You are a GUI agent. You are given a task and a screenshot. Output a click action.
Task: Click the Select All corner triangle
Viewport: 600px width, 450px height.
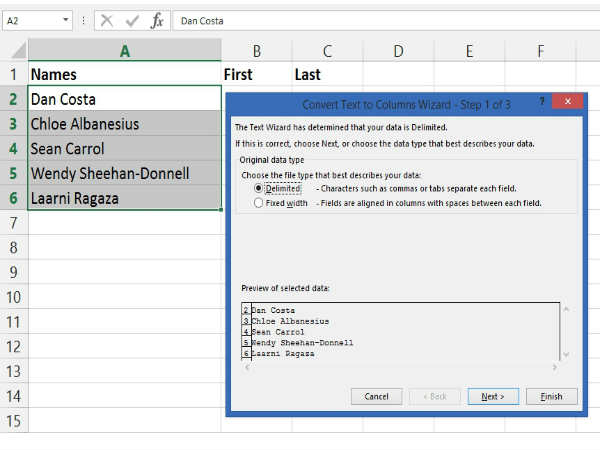click(14, 50)
